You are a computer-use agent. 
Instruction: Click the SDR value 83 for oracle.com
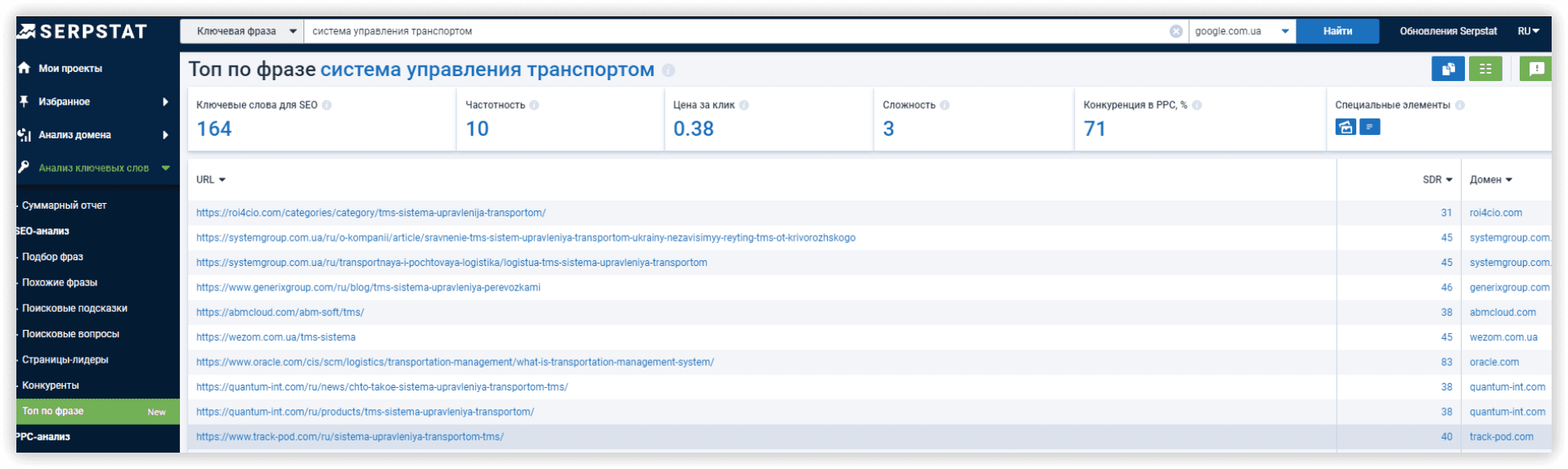[x=1446, y=362]
